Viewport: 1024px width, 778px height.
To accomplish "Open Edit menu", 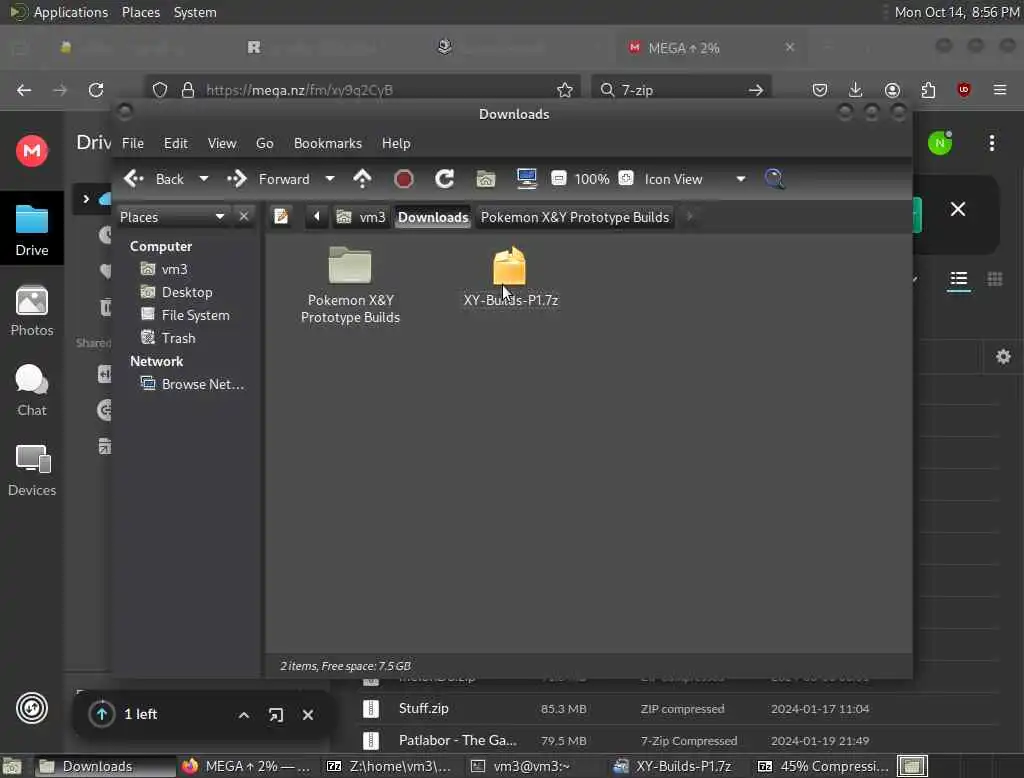I will (176, 143).
